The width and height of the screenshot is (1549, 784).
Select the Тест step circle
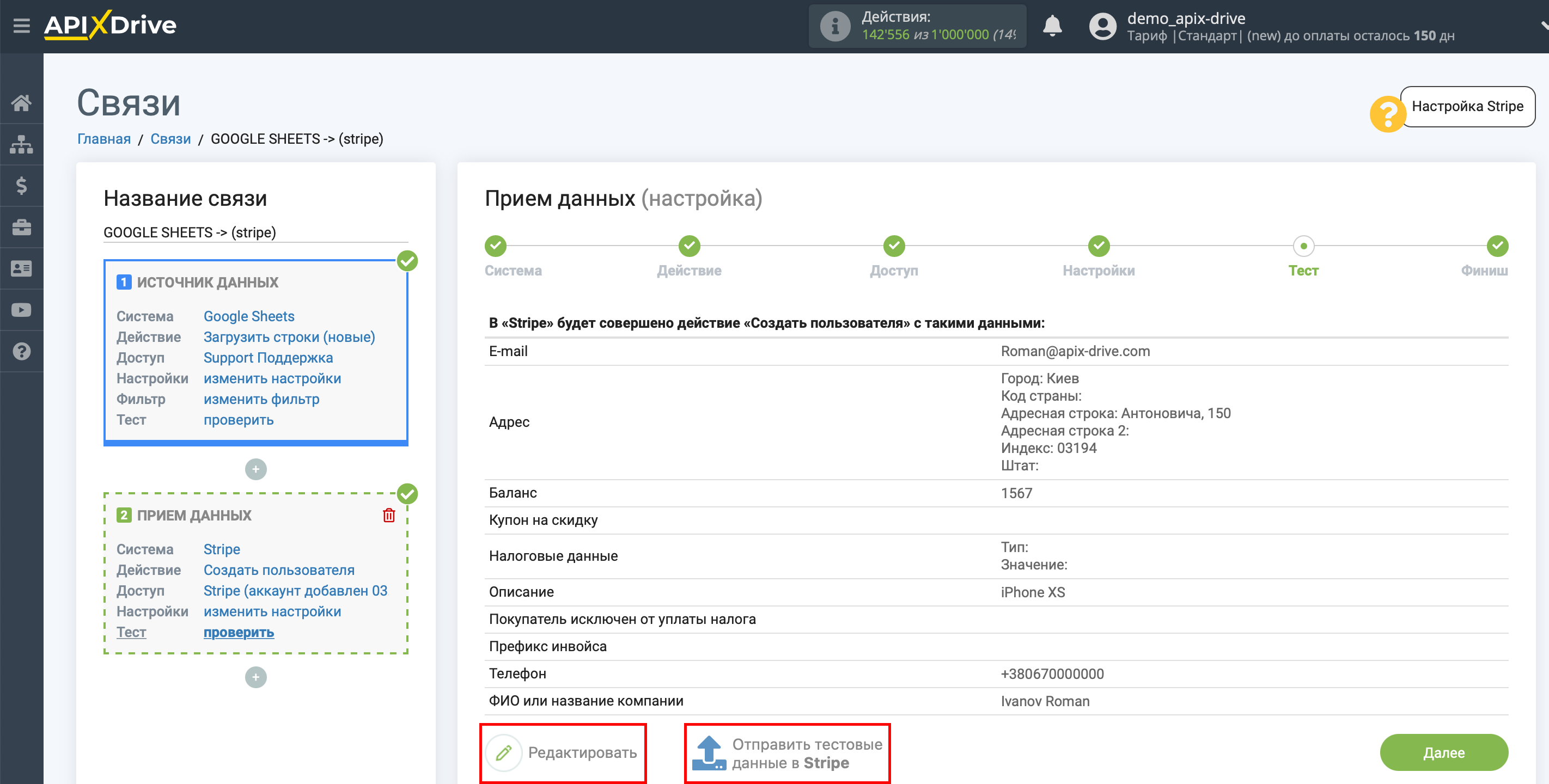1303,246
